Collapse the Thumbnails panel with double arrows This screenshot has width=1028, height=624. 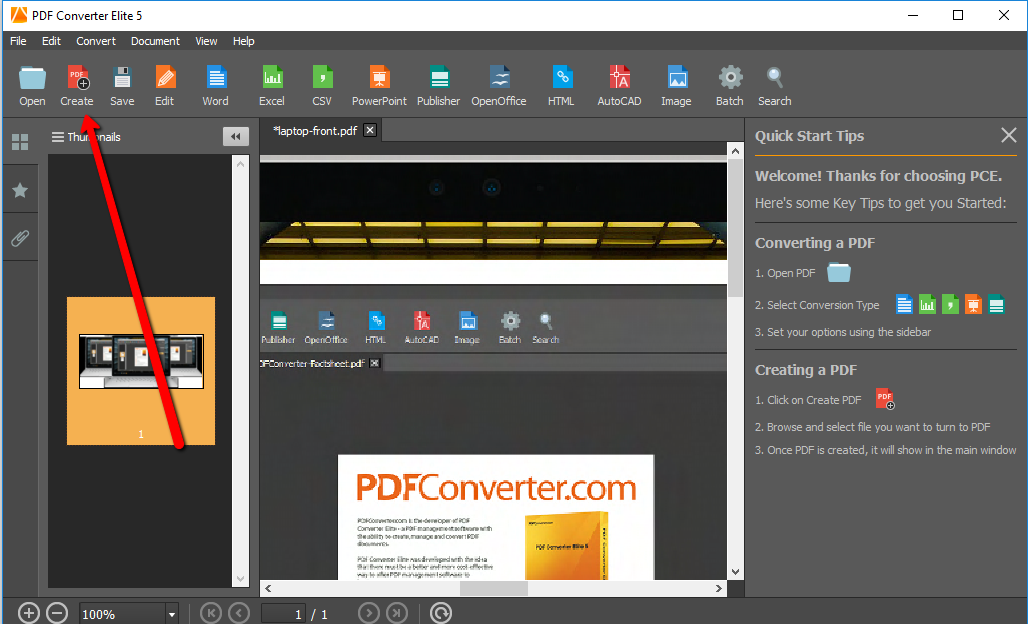pyautogui.click(x=236, y=136)
